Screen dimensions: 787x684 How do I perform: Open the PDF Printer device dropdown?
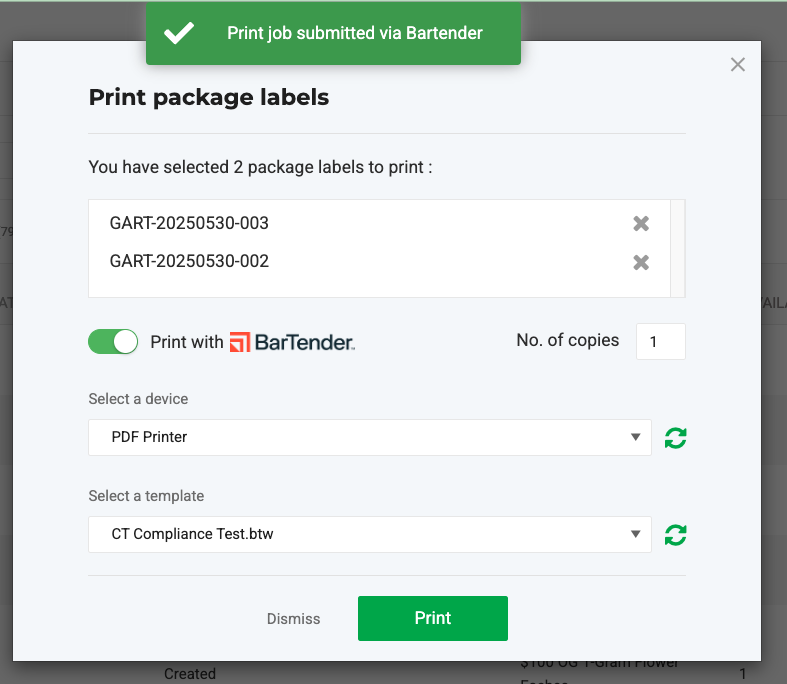[369, 438]
